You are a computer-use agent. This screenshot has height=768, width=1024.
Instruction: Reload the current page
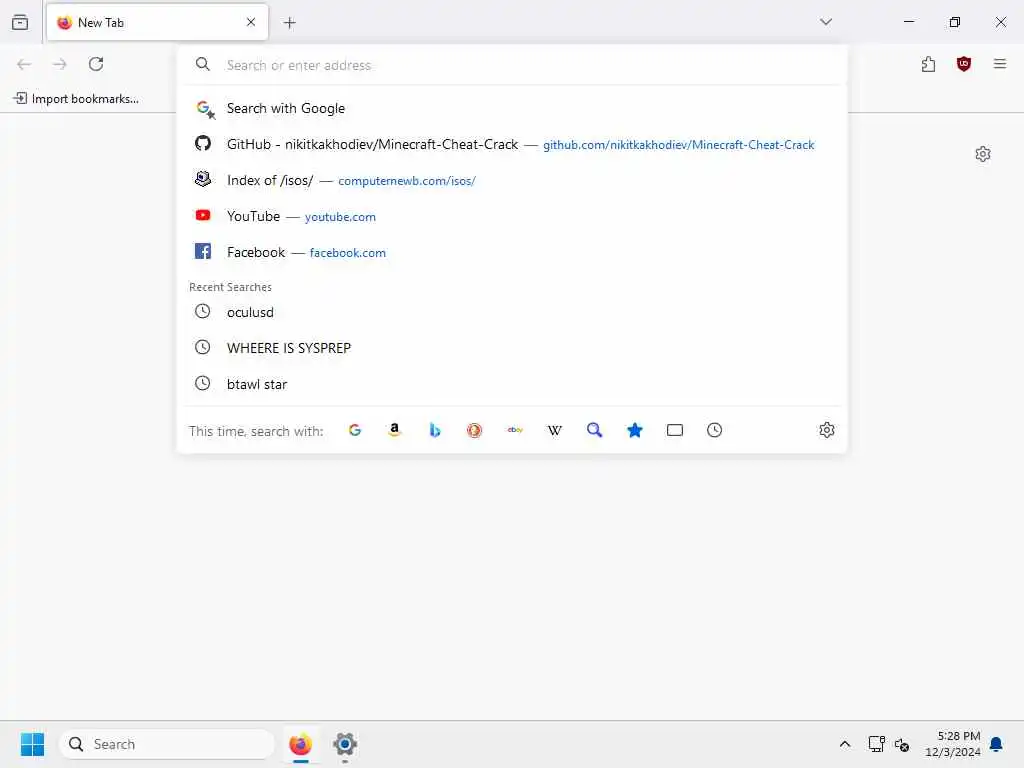click(x=96, y=64)
